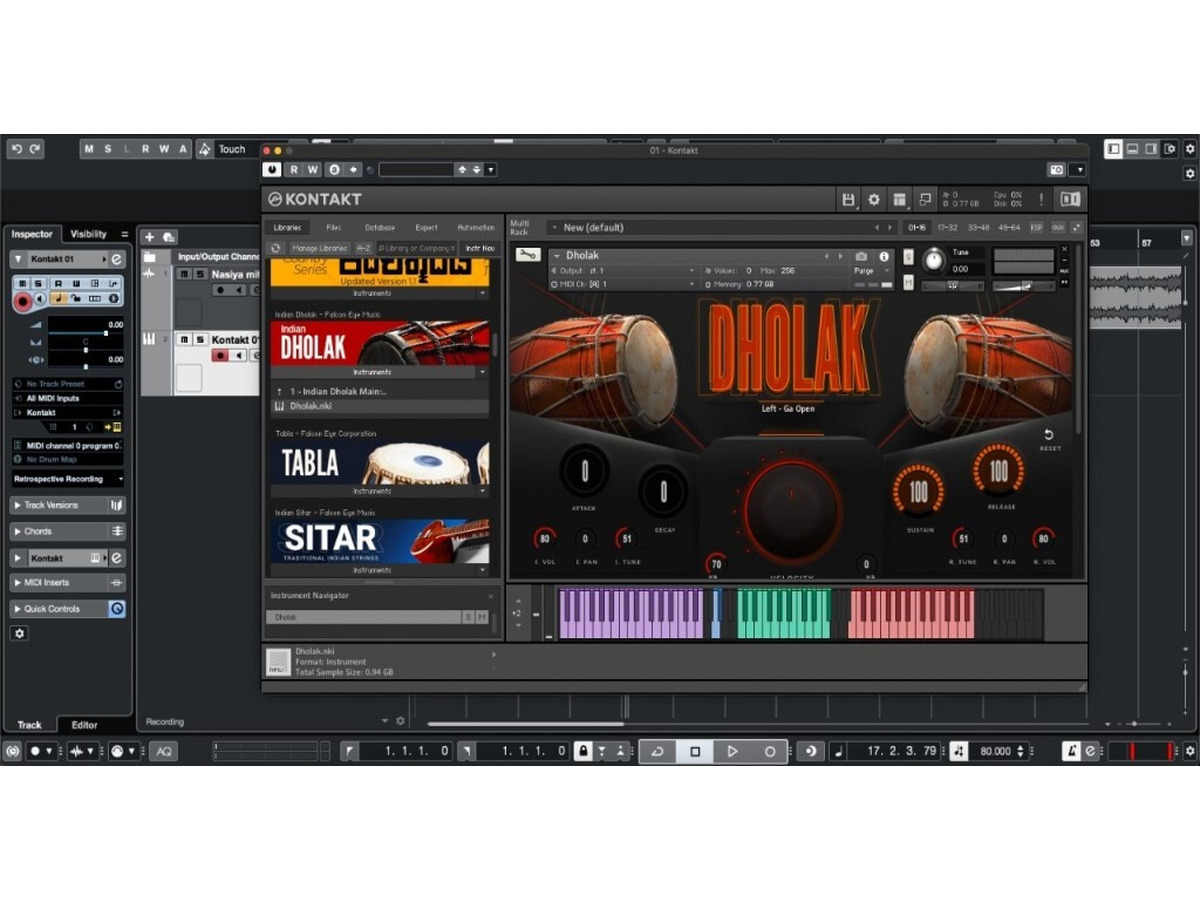Click the Native Instruments logo button
The image size is (1200, 900).
1071,199
